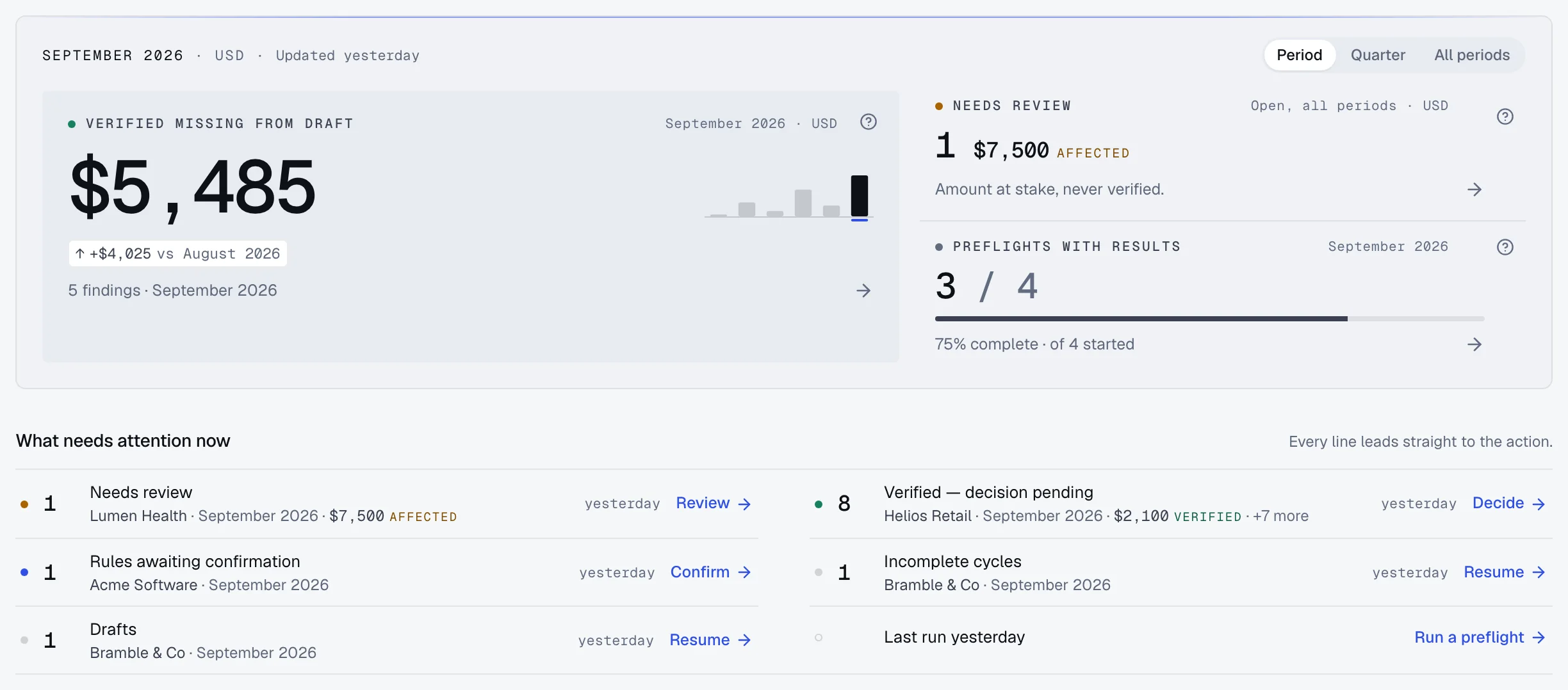Start Run a preflight link
This screenshot has width=1568, height=690.
[x=1480, y=638]
